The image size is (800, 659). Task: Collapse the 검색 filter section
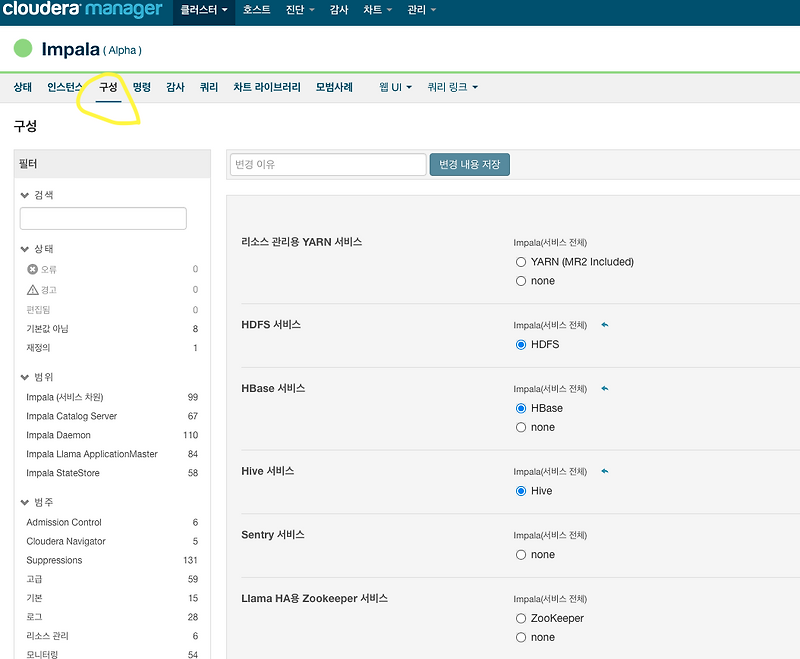tap(36, 195)
